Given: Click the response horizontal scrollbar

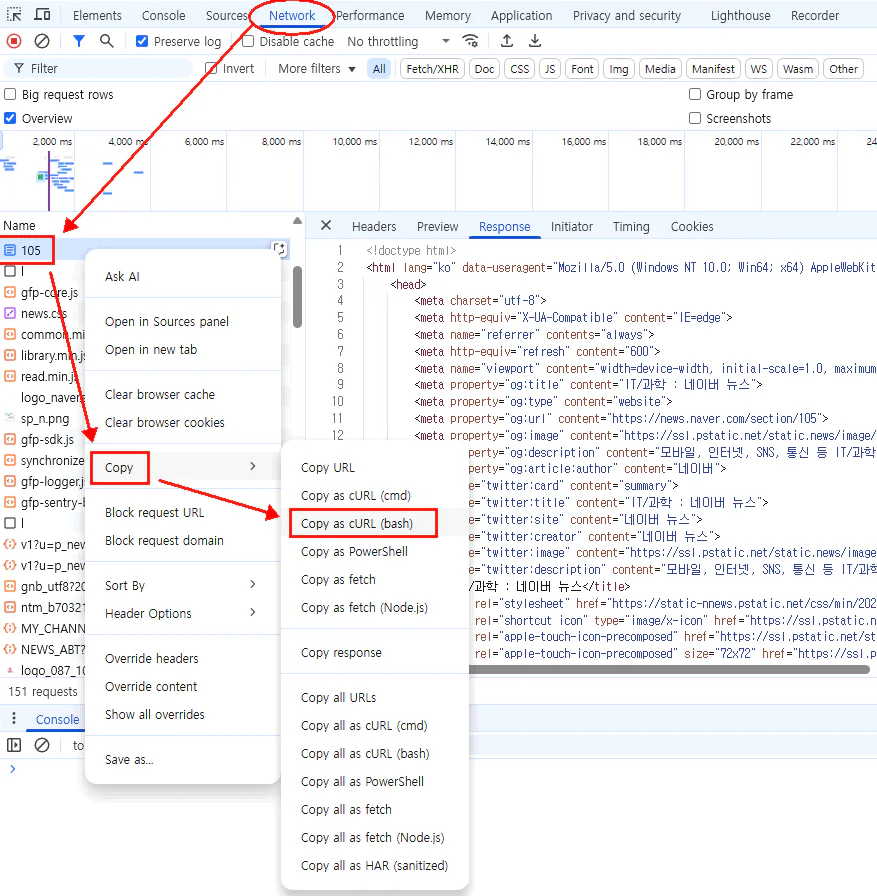Looking at the screenshot, I should click(668, 669).
